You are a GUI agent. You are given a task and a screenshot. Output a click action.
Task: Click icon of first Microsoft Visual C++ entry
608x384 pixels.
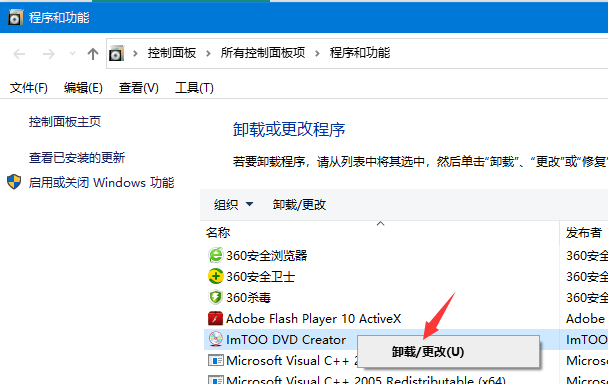point(216,360)
